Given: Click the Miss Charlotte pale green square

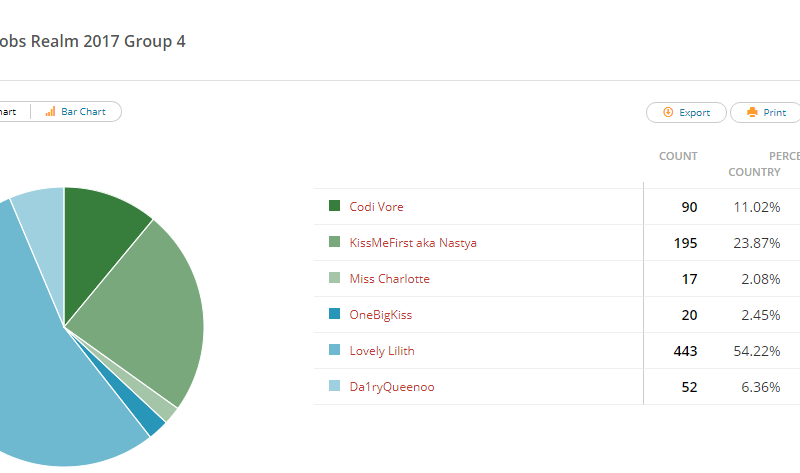Looking at the screenshot, I should 334,278.
